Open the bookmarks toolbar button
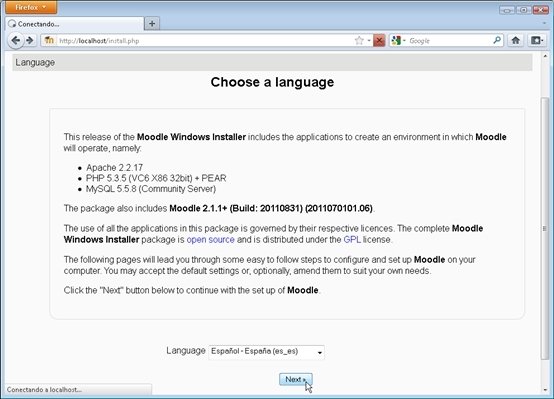This screenshot has width=554, height=399. click(x=537, y=41)
